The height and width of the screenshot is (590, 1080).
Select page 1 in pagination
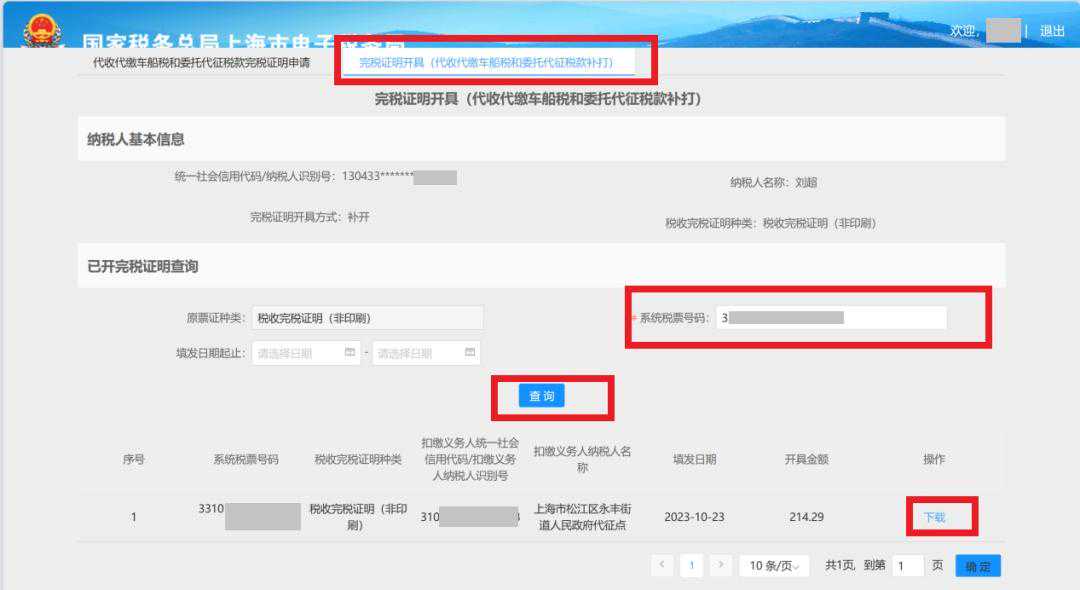(691, 566)
